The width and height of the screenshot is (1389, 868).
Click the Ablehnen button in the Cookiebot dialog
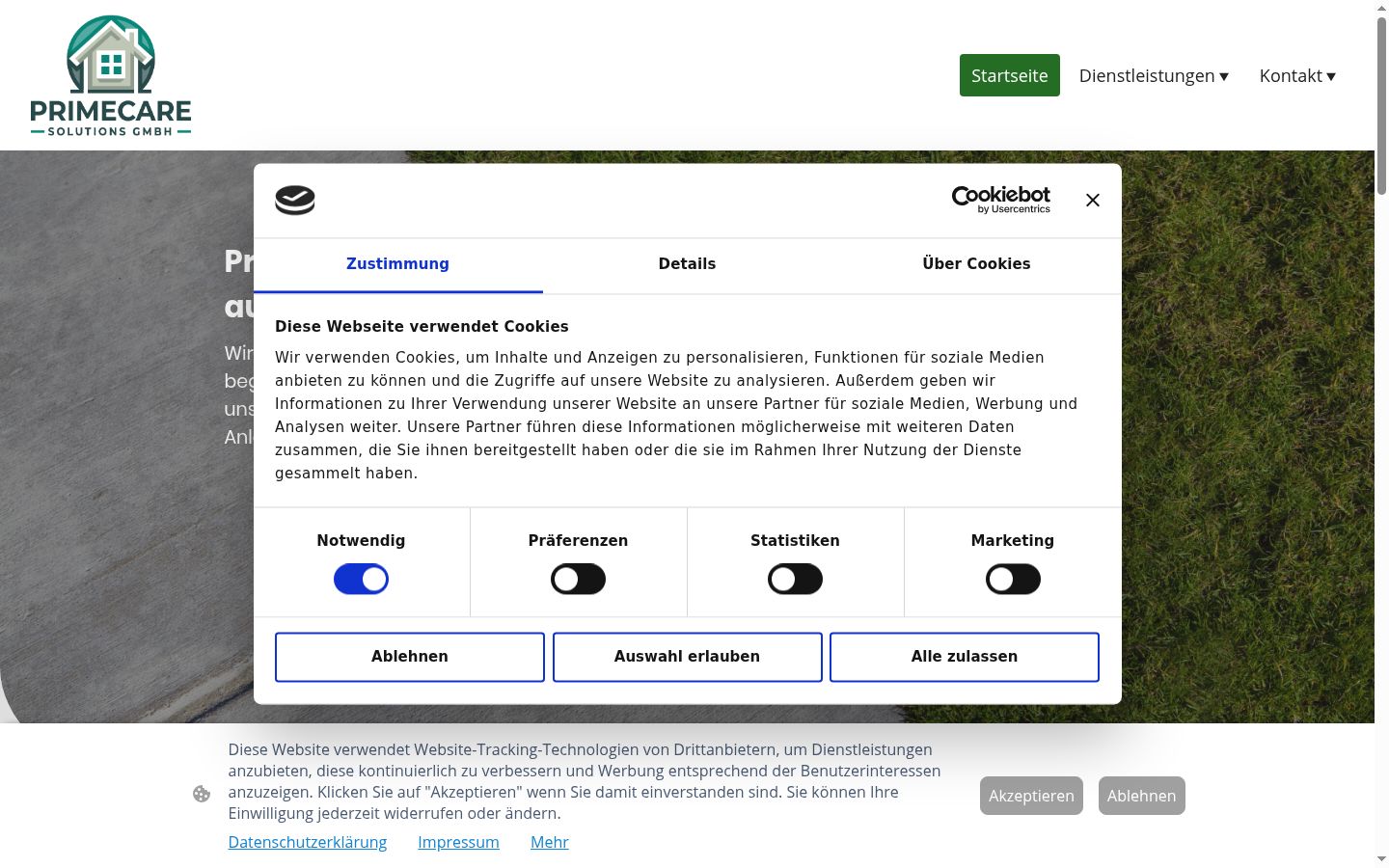click(x=410, y=657)
